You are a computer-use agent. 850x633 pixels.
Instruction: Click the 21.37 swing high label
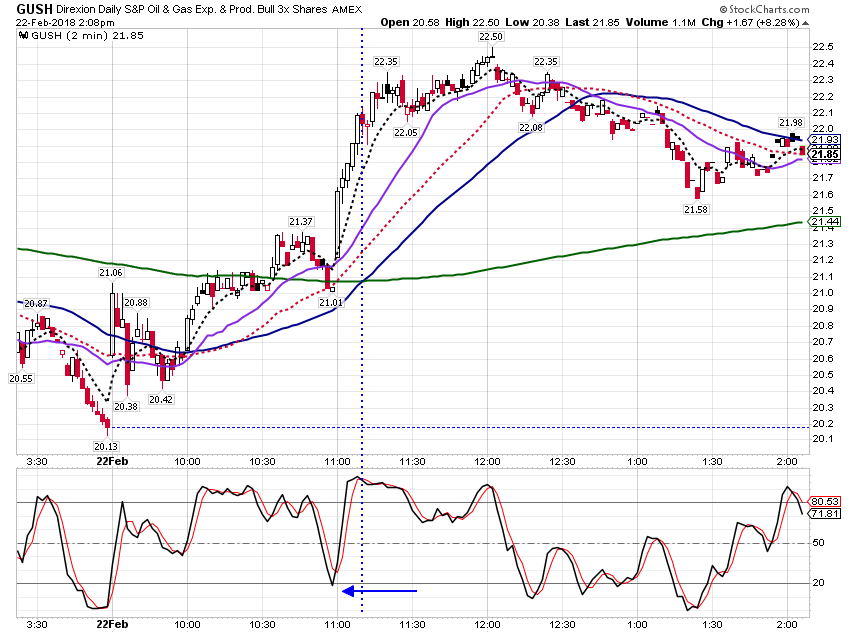[301, 221]
